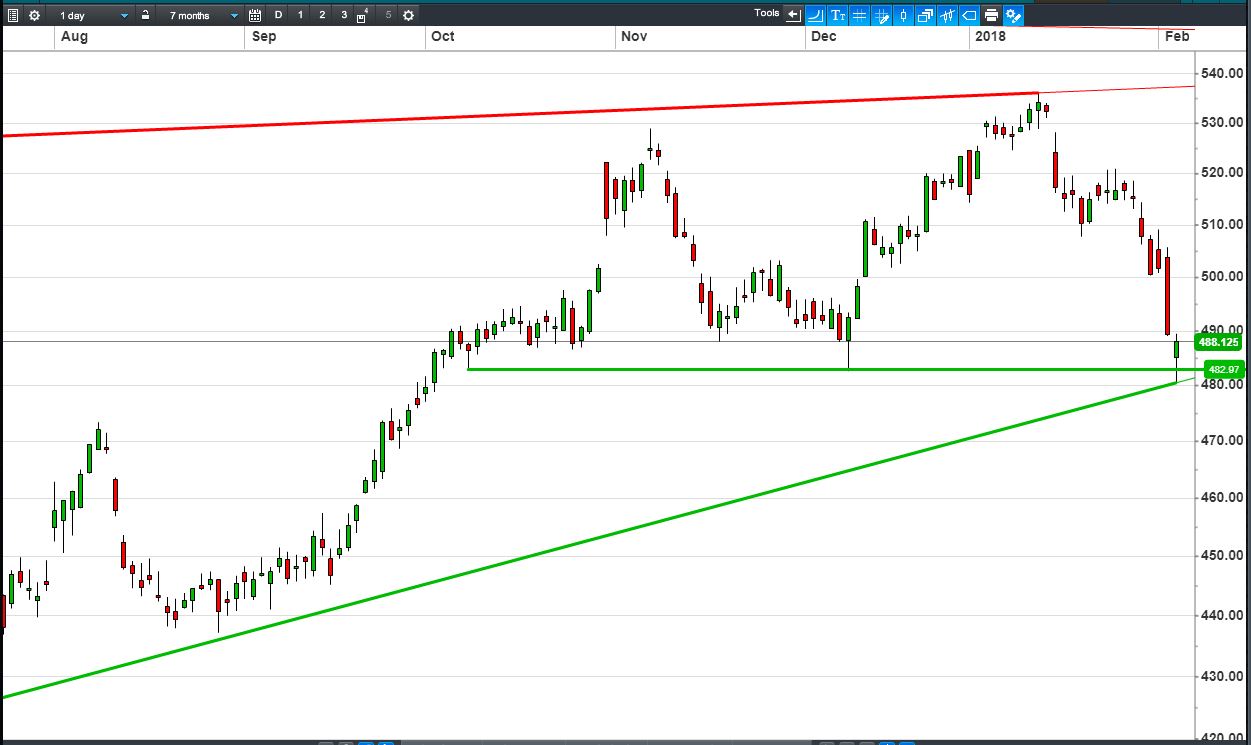This screenshot has height=745, width=1251.
Task: Select the candlestick chart type icon
Action: pyautogui.click(x=904, y=15)
